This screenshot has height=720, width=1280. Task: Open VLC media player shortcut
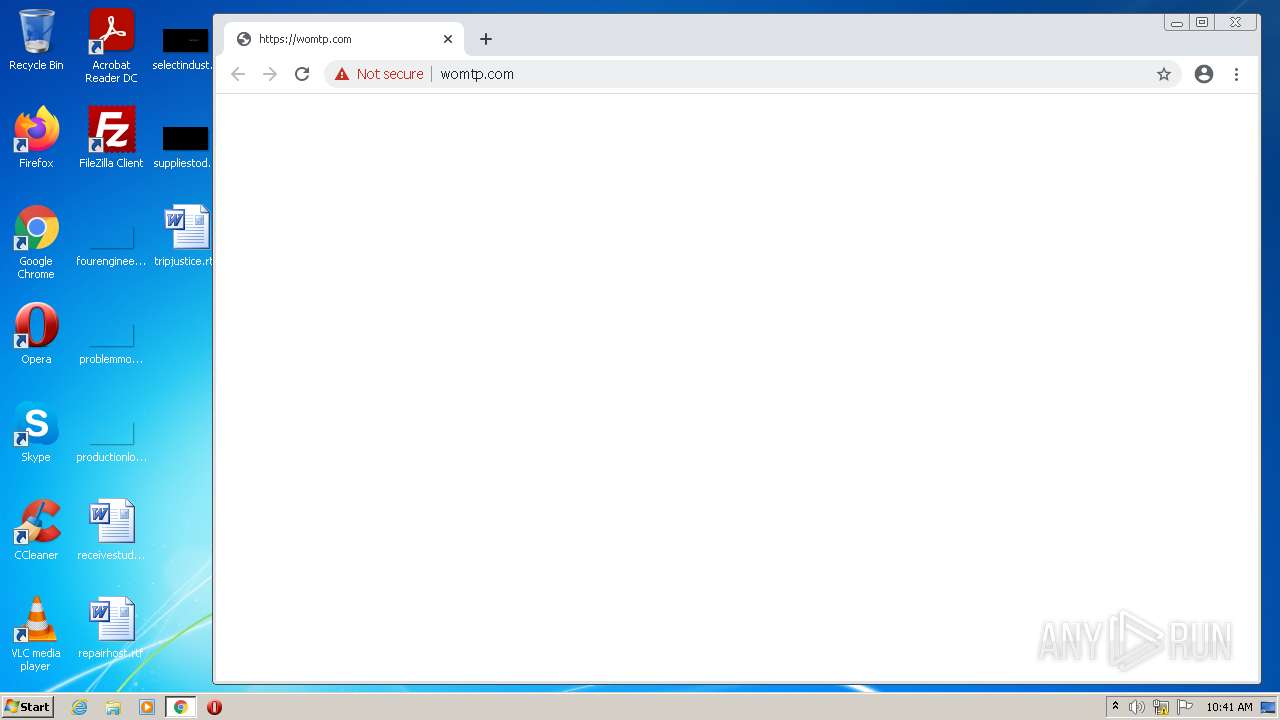click(36, 634)
